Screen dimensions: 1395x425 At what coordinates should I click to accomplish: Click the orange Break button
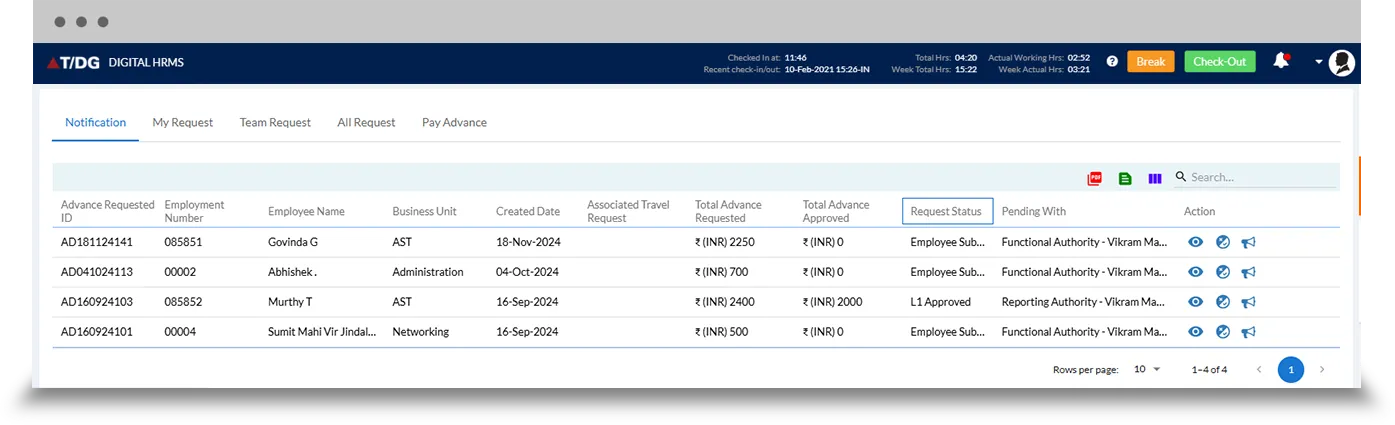pyautogui.click(x=1150, y=62)
